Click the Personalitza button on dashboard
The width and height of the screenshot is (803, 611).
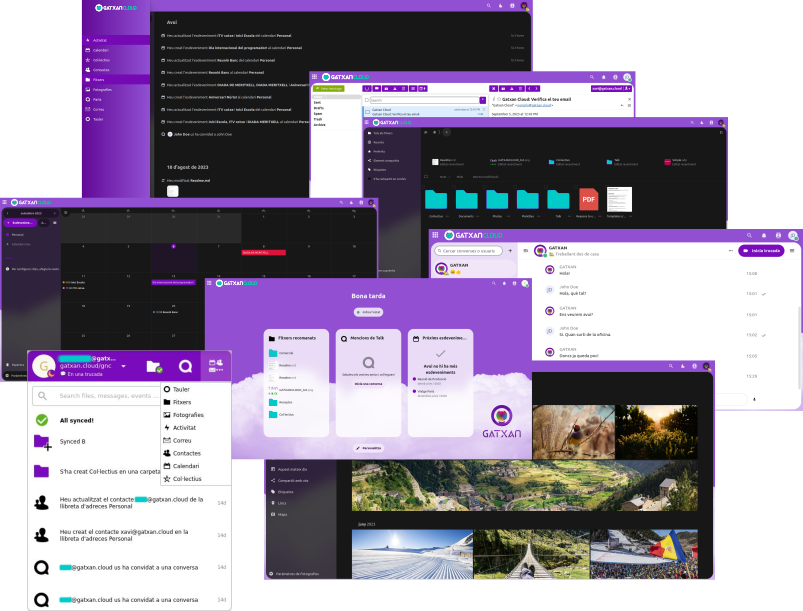pos(369,448)
